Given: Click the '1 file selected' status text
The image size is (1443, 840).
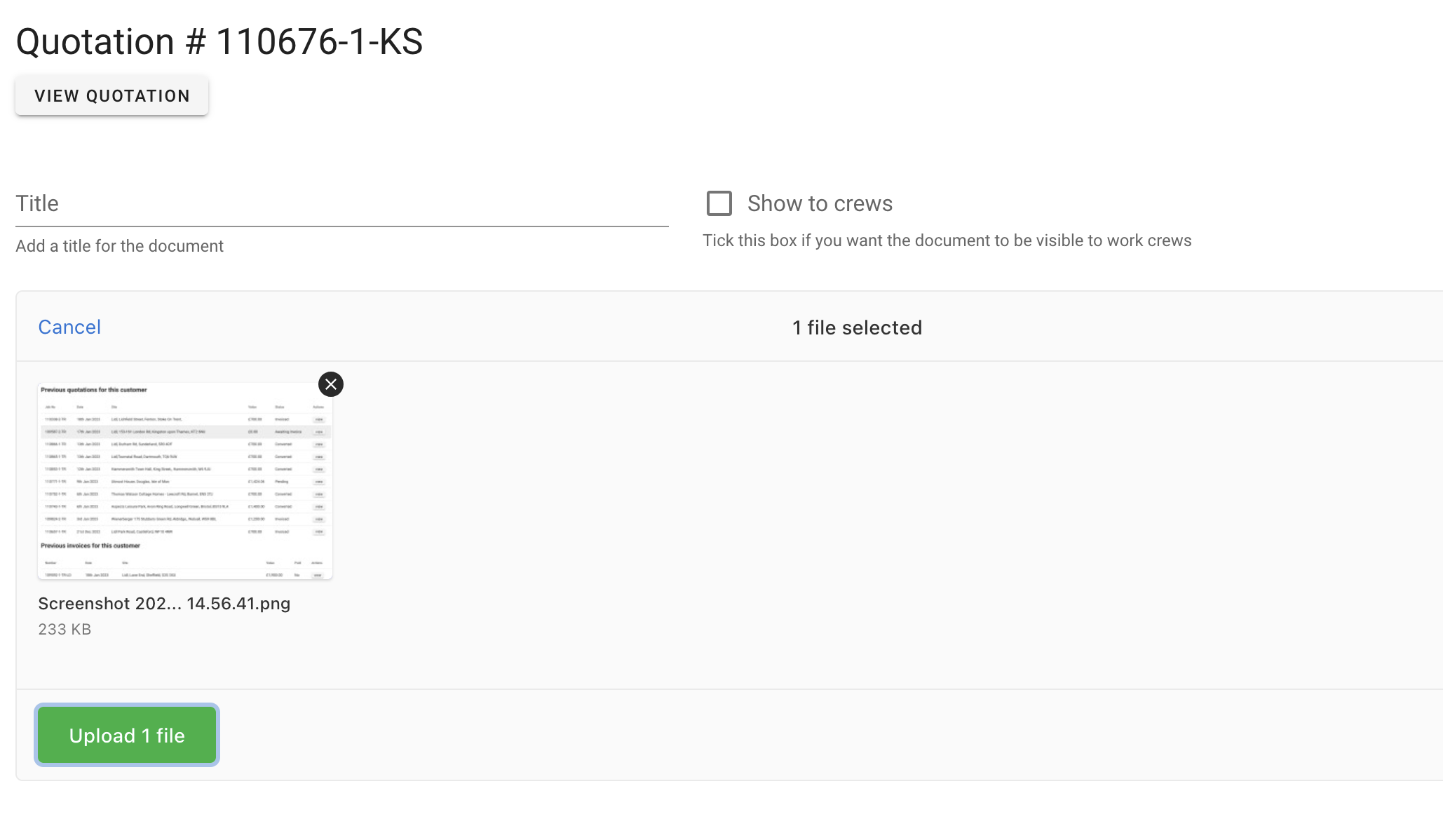Looking at the screenshot, I should click(857, 327).
